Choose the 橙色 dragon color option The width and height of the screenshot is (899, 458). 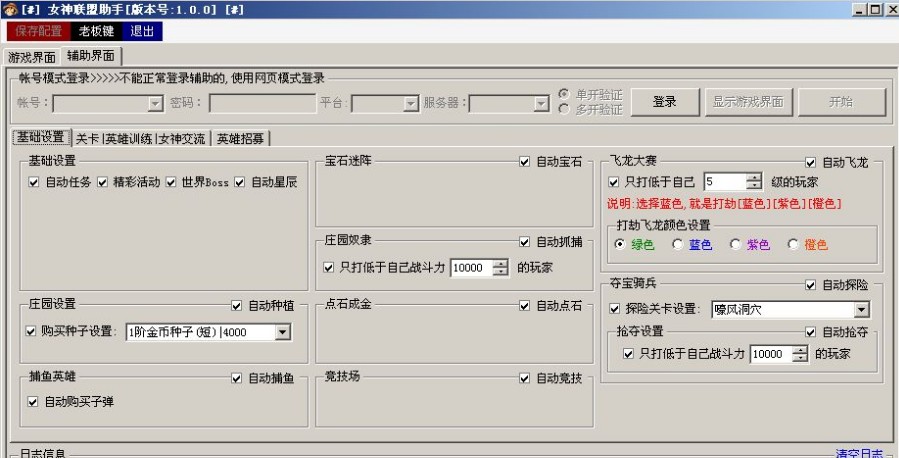click(794, 244)
